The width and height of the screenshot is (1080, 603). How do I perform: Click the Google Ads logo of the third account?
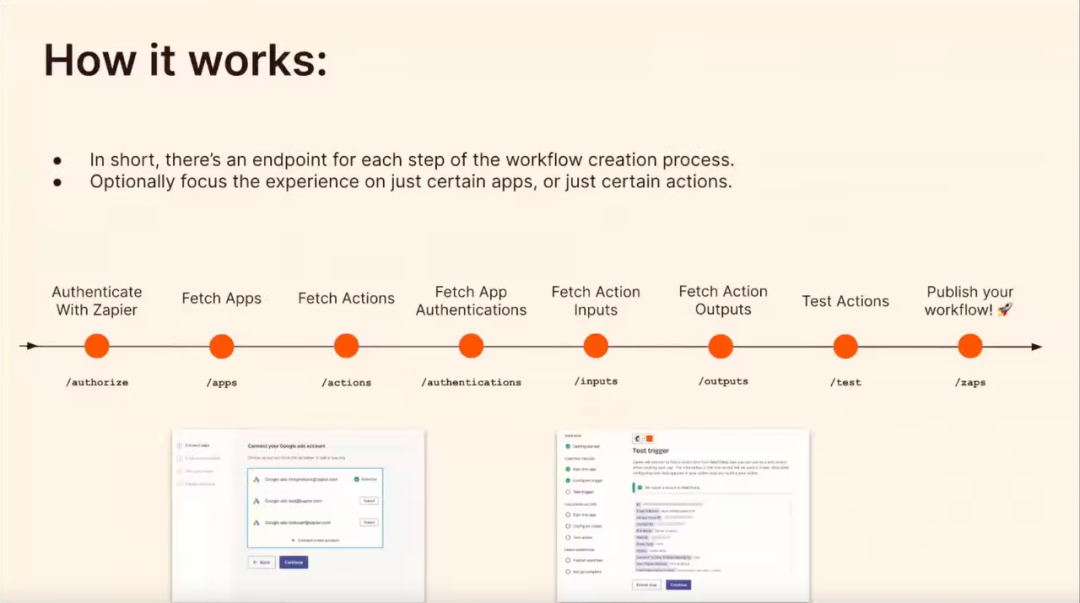click(x=256, y=522)
